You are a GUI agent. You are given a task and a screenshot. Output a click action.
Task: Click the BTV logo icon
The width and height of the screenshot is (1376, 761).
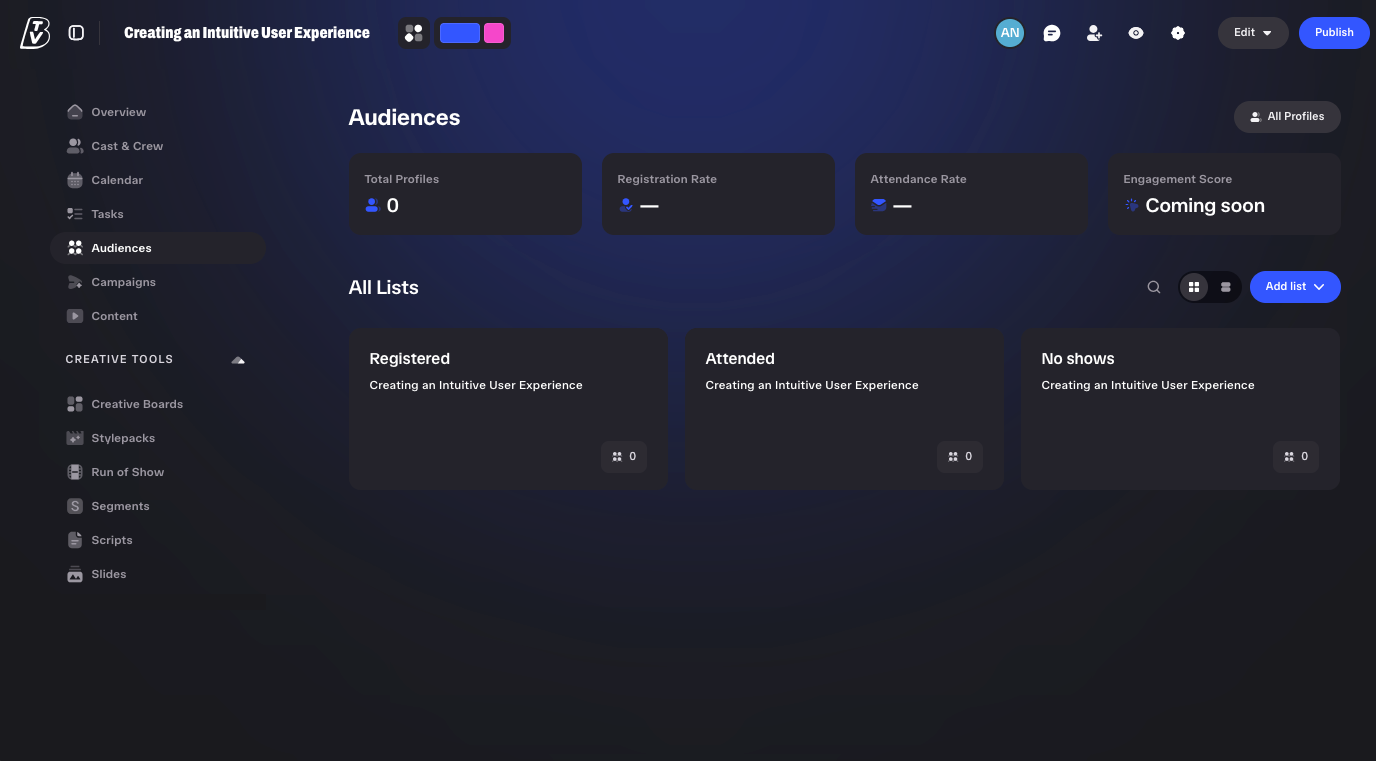pyautogui.click(x=34, y=33)
